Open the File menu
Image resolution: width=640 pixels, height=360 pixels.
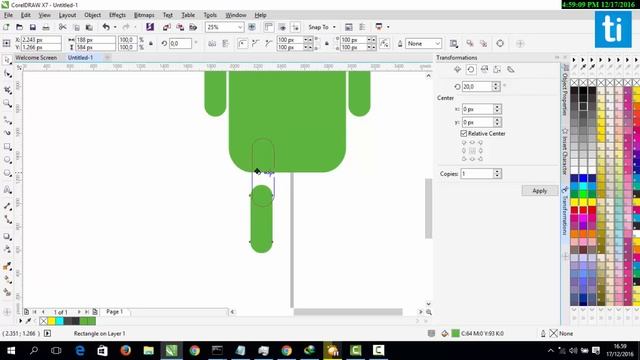(8, 15)
